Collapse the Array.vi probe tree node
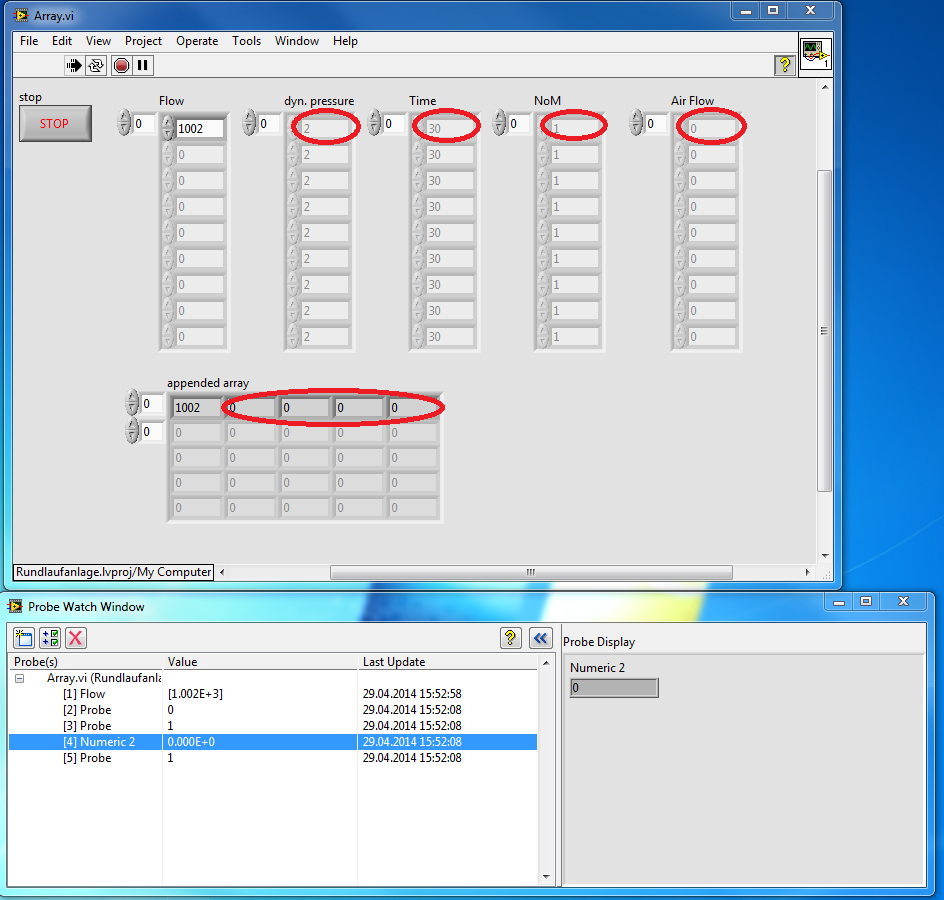This screenshot has width=944, height=900. click(x=20, y=678)
